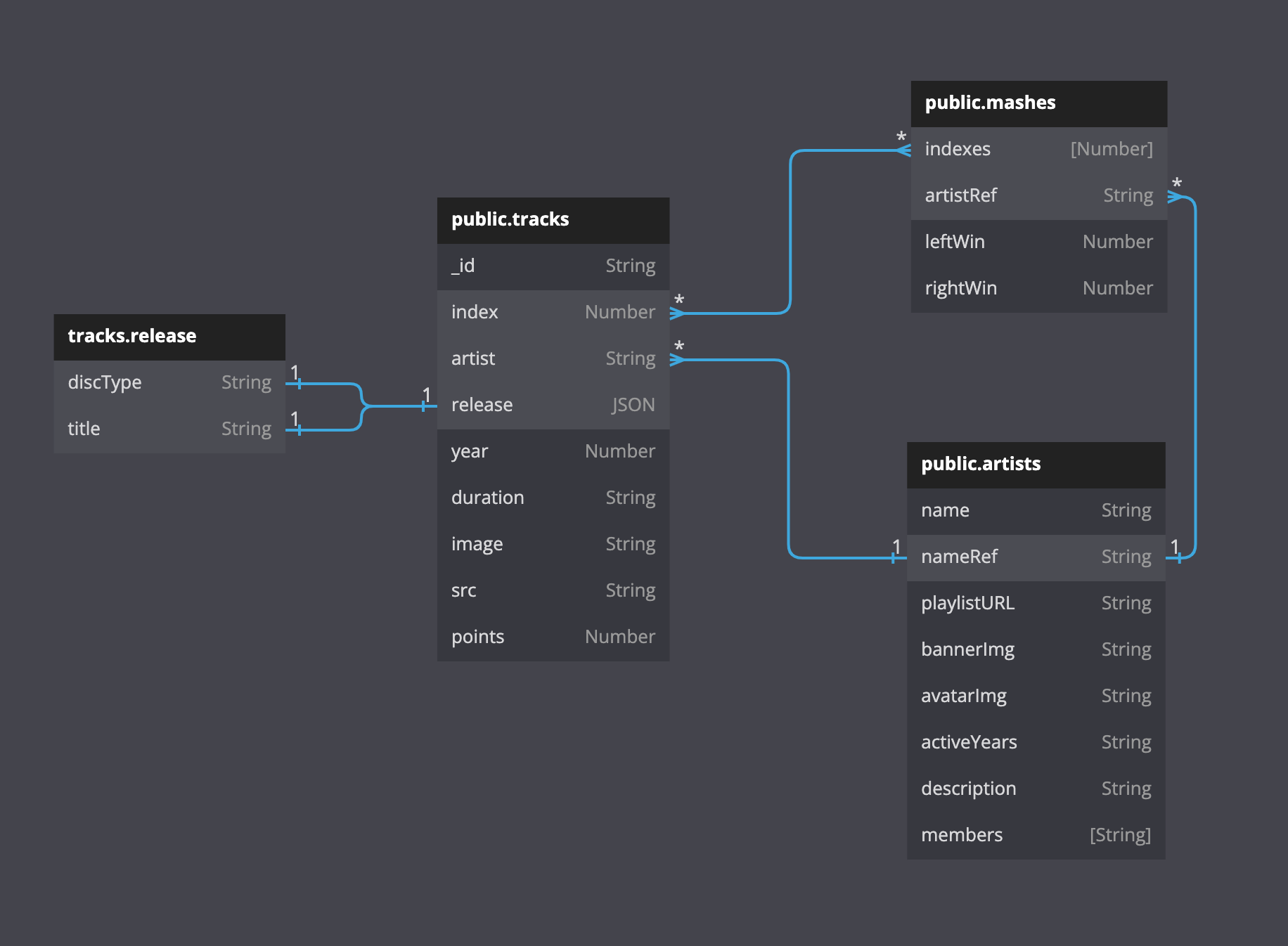Select the public.artists table header

[1036, 465]
